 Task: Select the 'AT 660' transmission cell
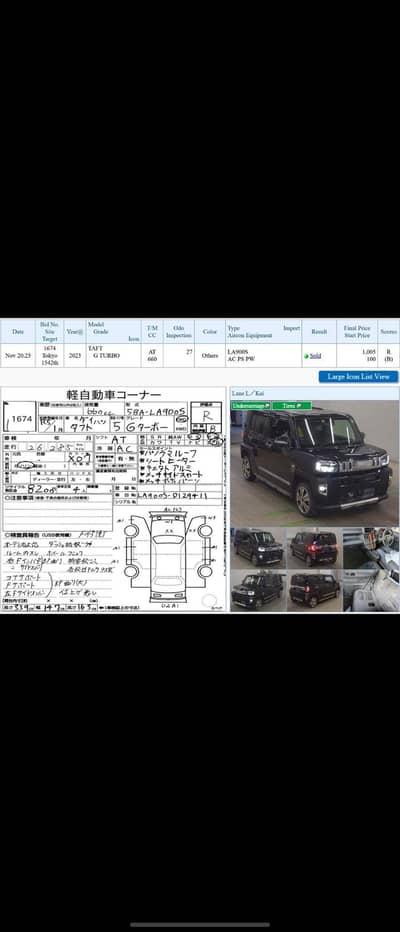tap(152, 355)
